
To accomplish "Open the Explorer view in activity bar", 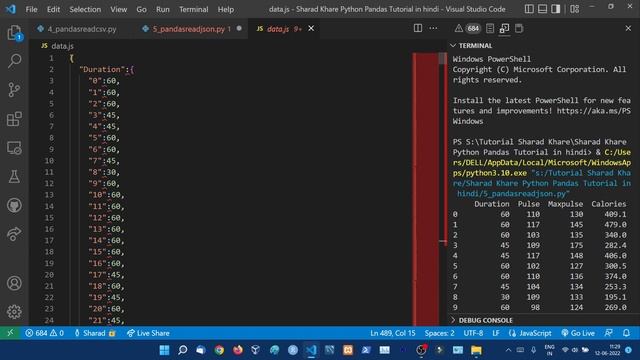I will click(x=14, y=32).
